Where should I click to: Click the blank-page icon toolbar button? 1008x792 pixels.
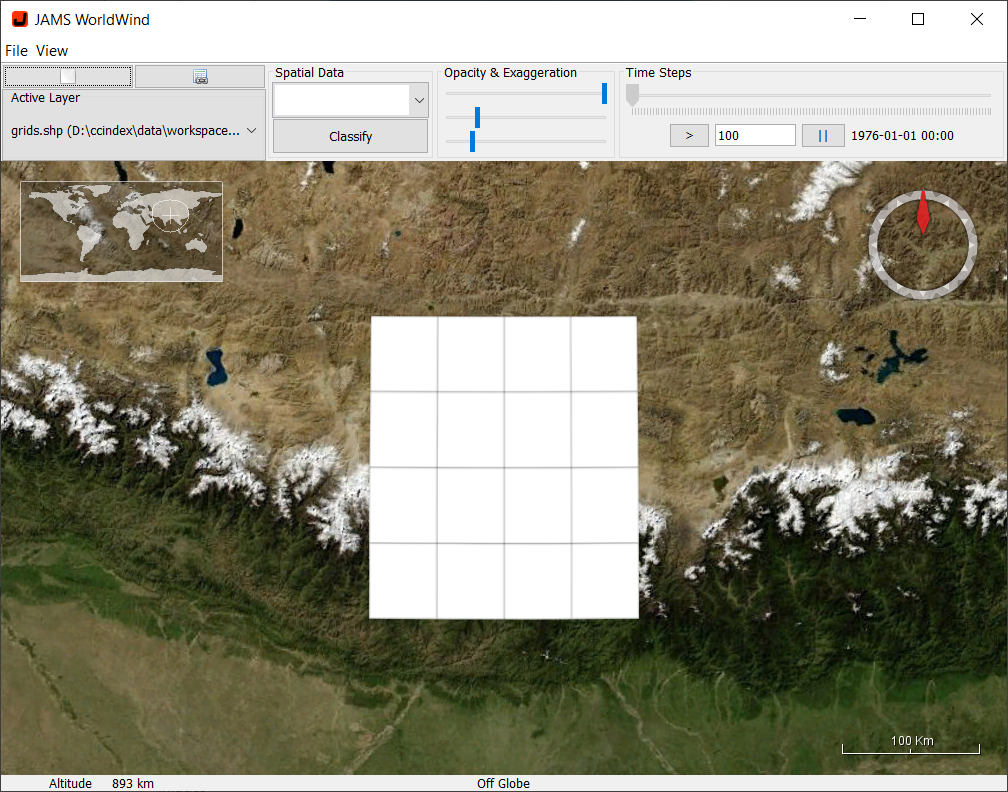pyautogui.click(x=68, y=76)
